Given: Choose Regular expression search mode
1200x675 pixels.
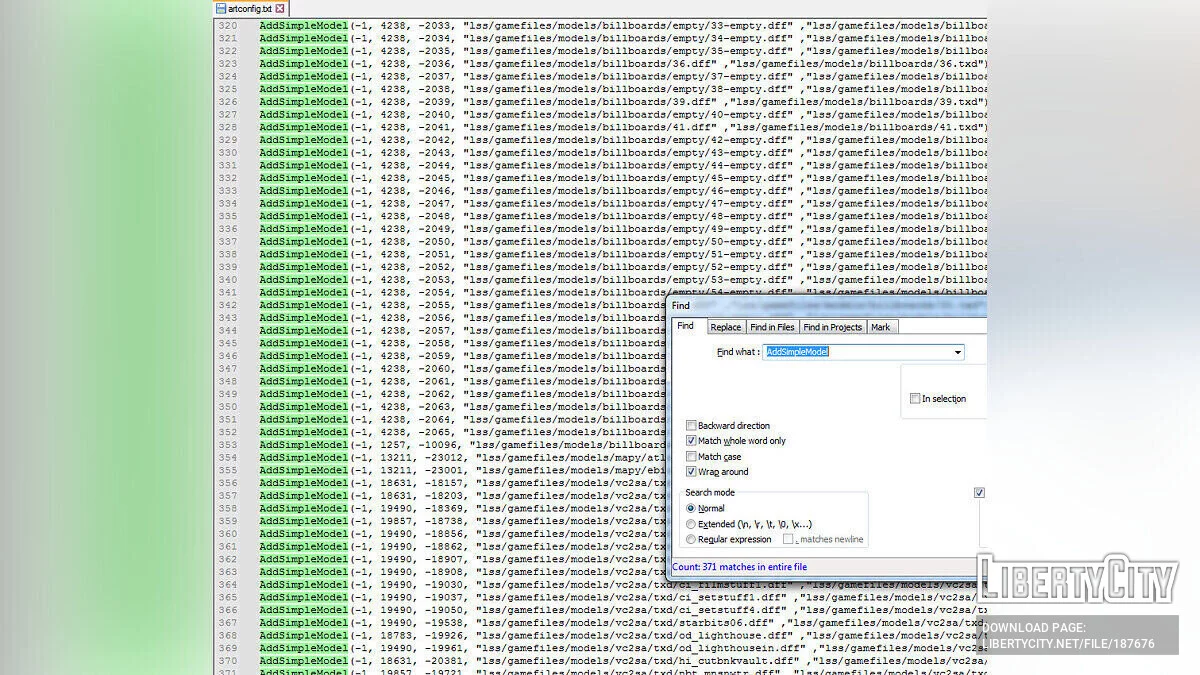Looking at the screenshot, I should [x=691, y=540].
